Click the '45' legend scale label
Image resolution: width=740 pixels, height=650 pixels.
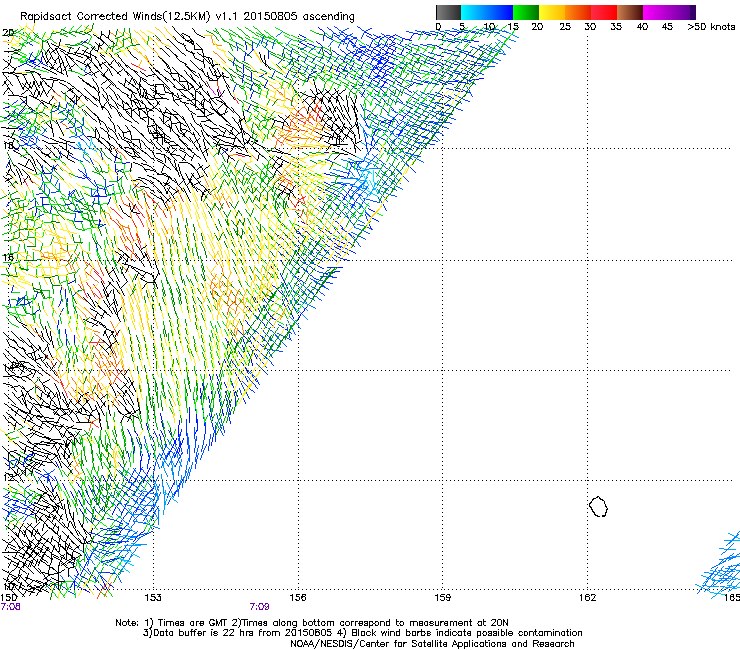pyautogui.click(x=667, y=27)
